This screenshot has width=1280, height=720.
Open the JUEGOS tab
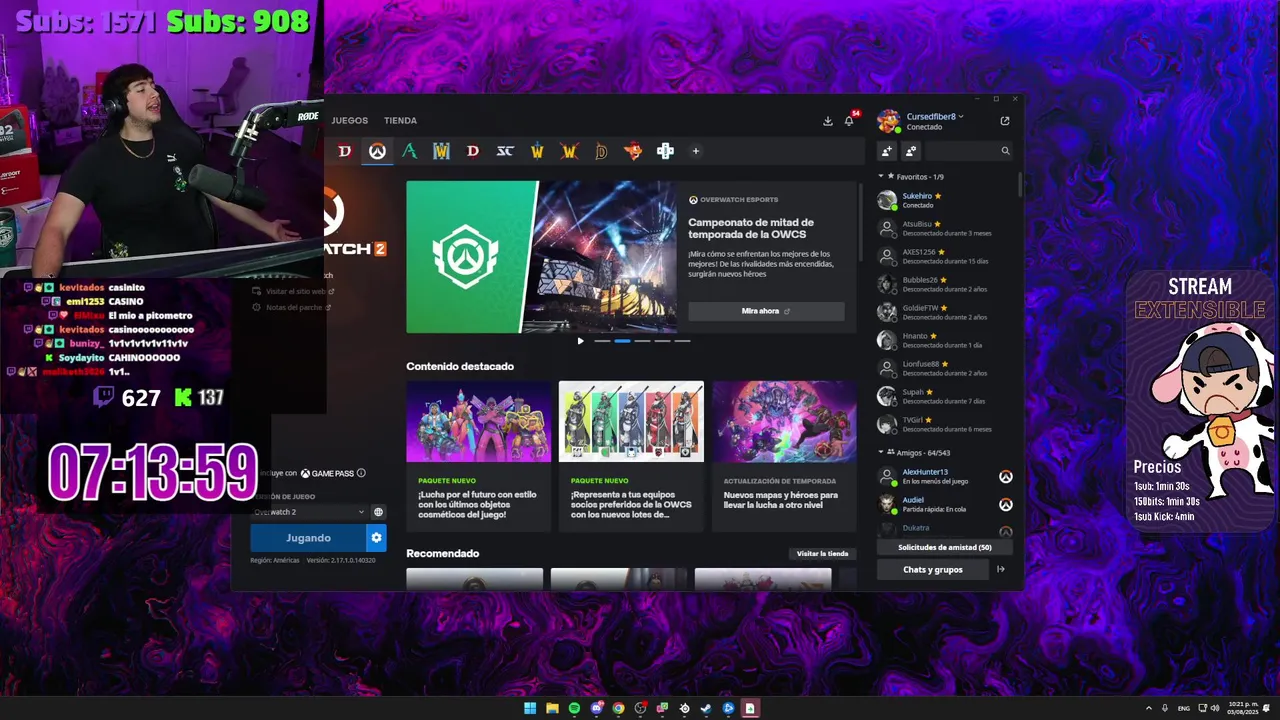[350, 121]
